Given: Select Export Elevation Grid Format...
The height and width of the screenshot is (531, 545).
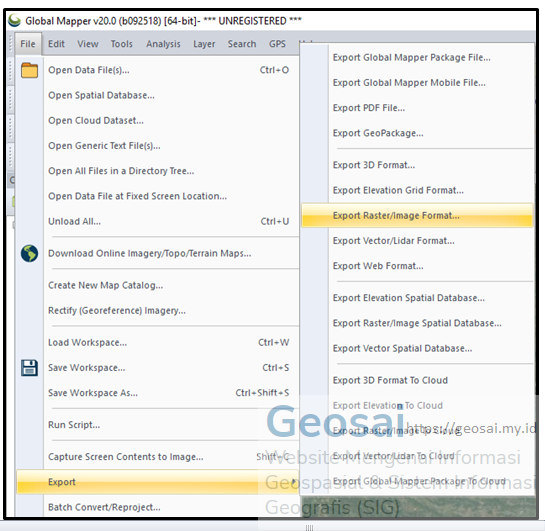Looking at the screenshot, I should pyautogui.click(x=417, y=190).
